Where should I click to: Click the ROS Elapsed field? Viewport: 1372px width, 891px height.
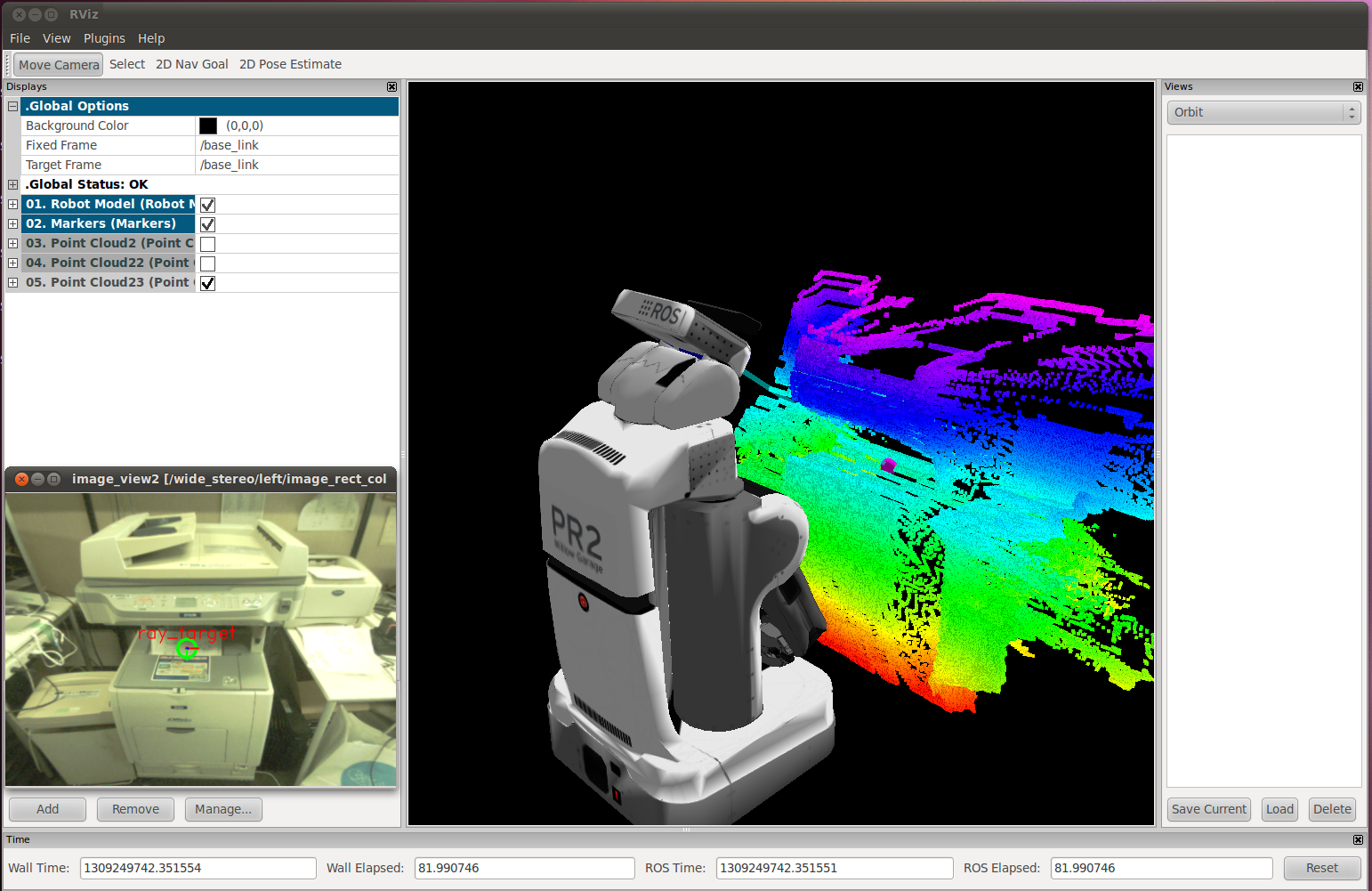click(1161, 868)
